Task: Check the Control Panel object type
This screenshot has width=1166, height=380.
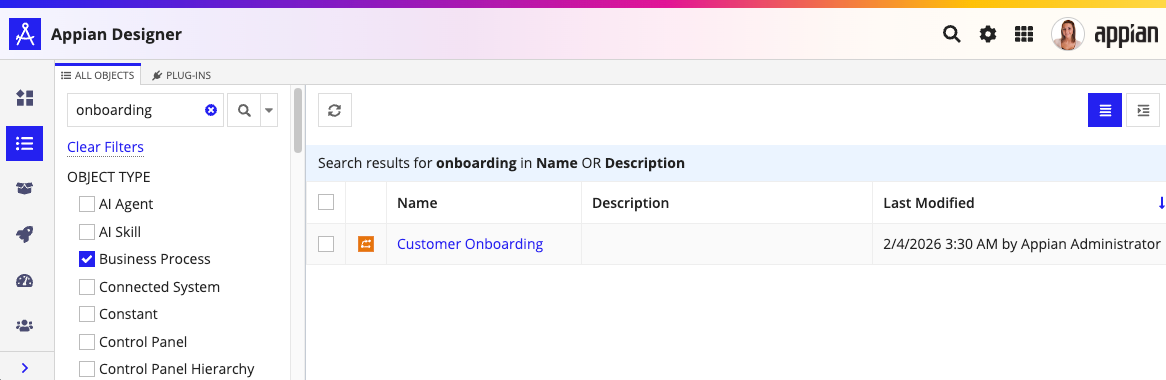Action: [x=87, y=342]
